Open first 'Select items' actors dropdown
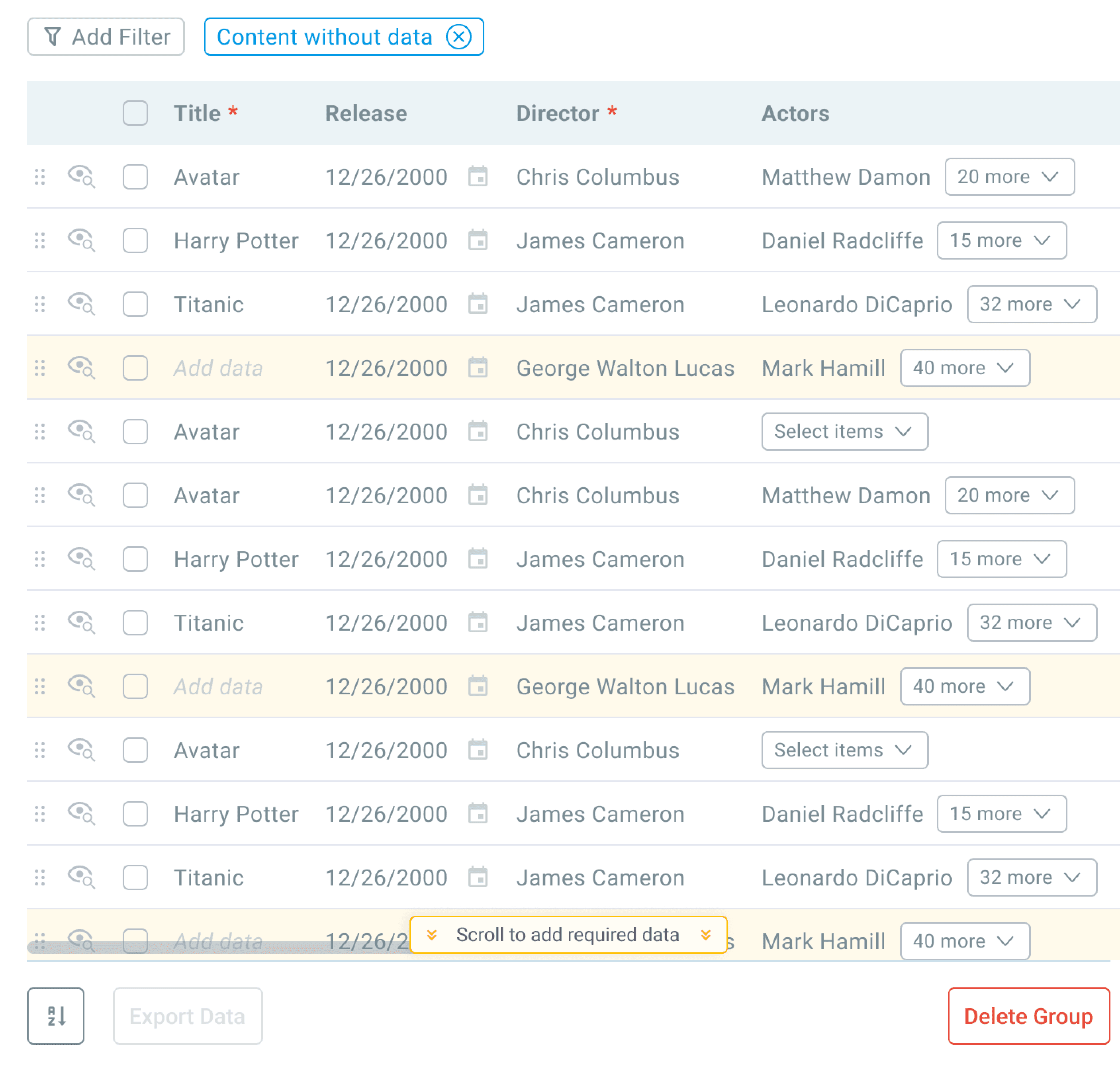The image size is (1120, 1067). click(x=844, y=432)
